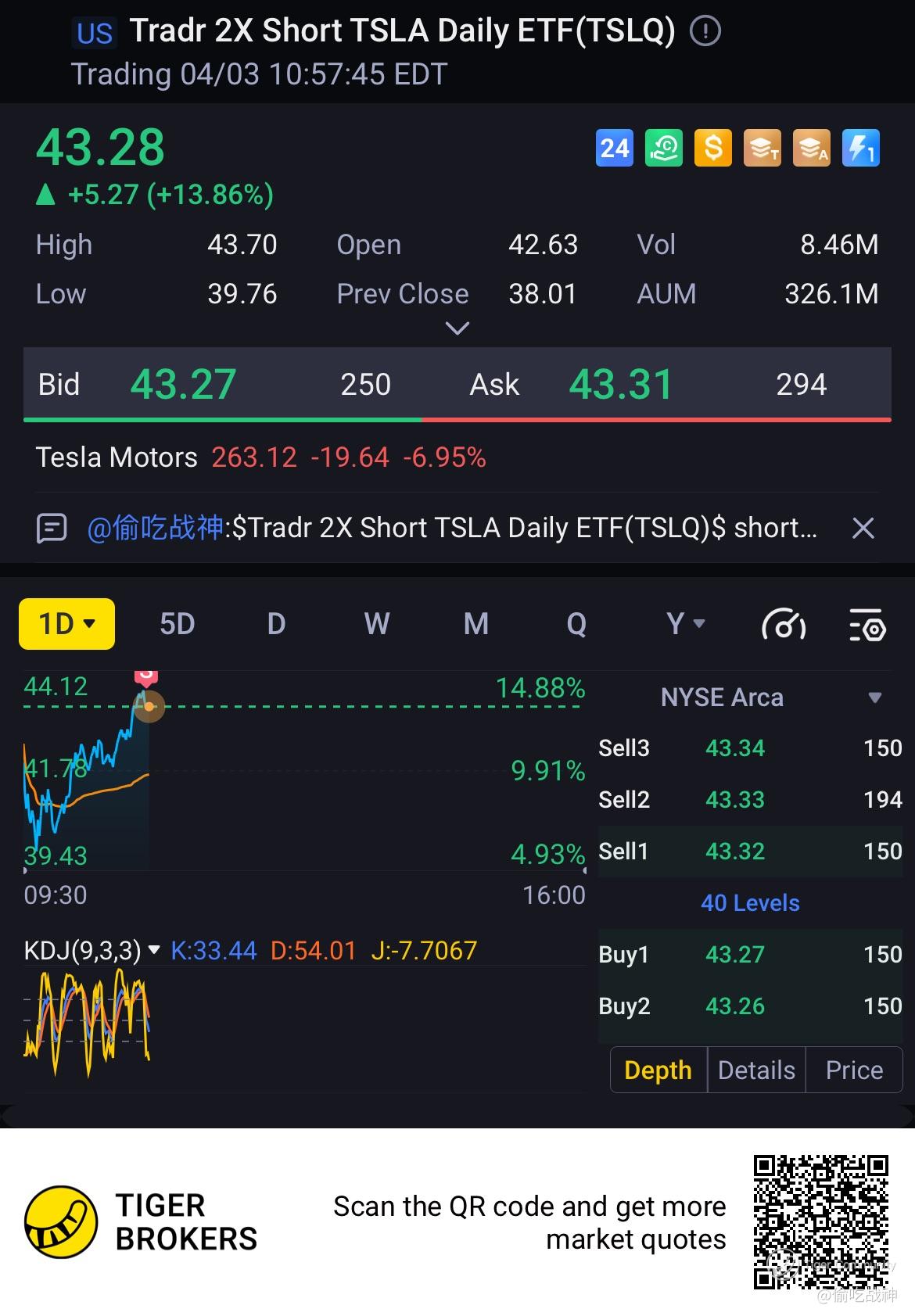Screen dimensions: 915x1316
Task: Open the stacked layers A badge
Action: (812, 148)
